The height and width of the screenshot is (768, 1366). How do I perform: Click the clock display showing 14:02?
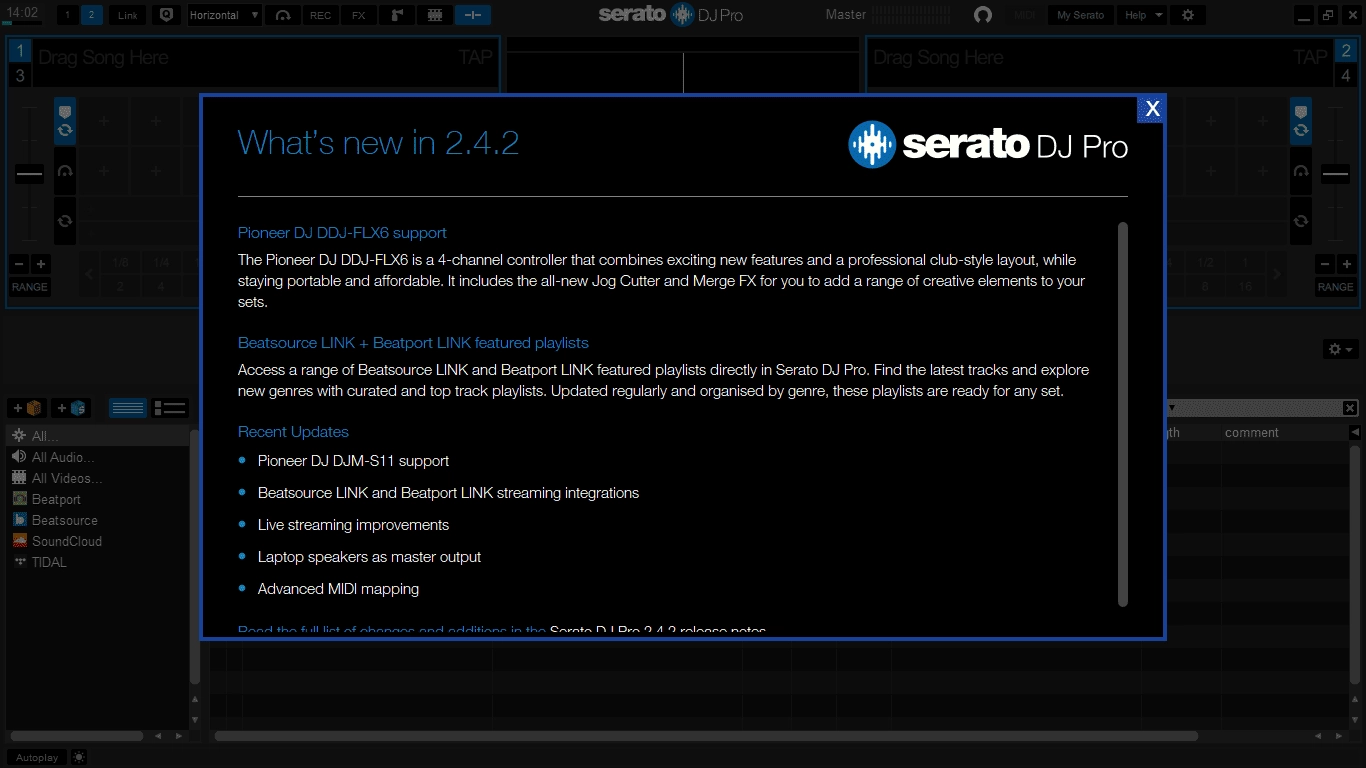[x=22, y=13]
